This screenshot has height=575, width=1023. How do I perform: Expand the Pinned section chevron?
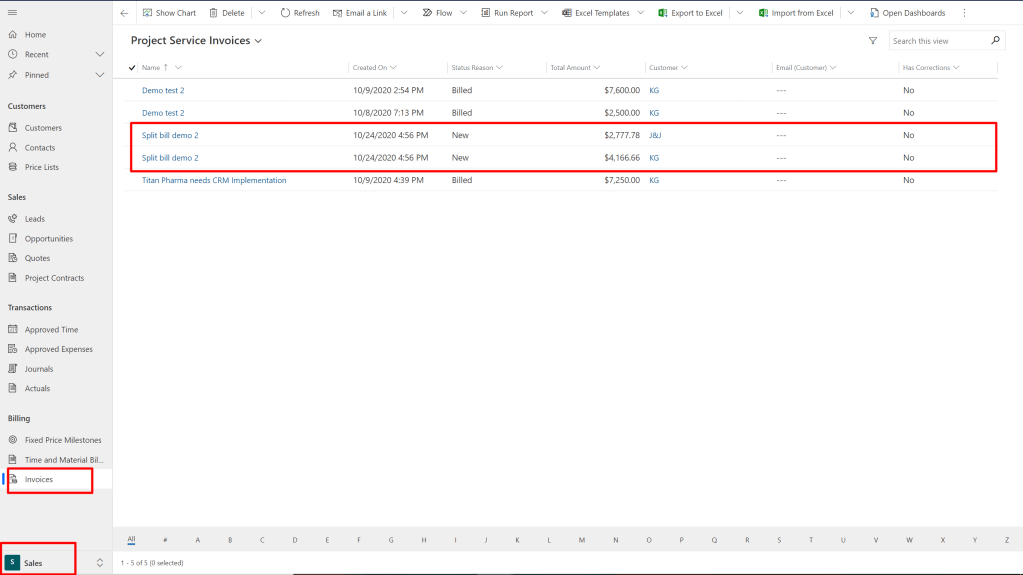coord(99,75)
